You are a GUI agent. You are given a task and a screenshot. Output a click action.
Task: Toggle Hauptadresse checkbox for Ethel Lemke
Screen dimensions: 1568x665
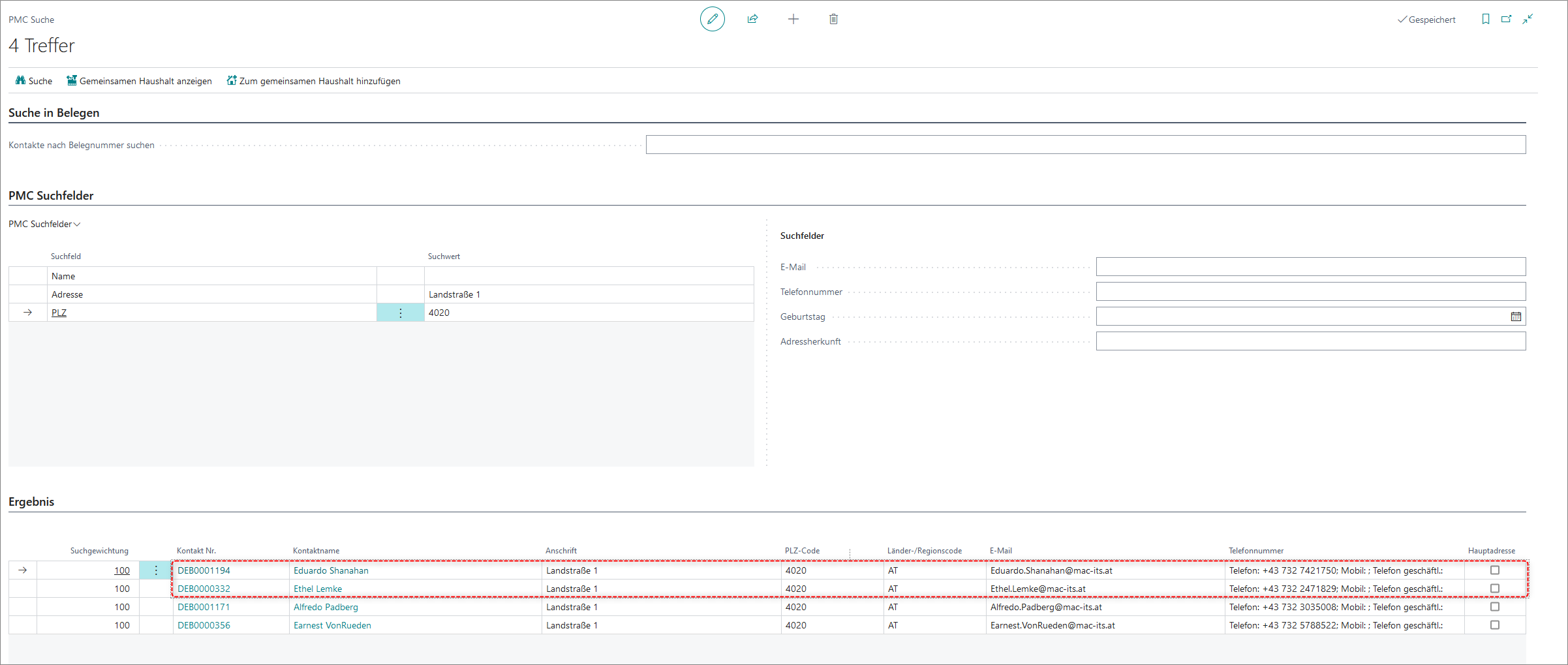point(1494,589)
